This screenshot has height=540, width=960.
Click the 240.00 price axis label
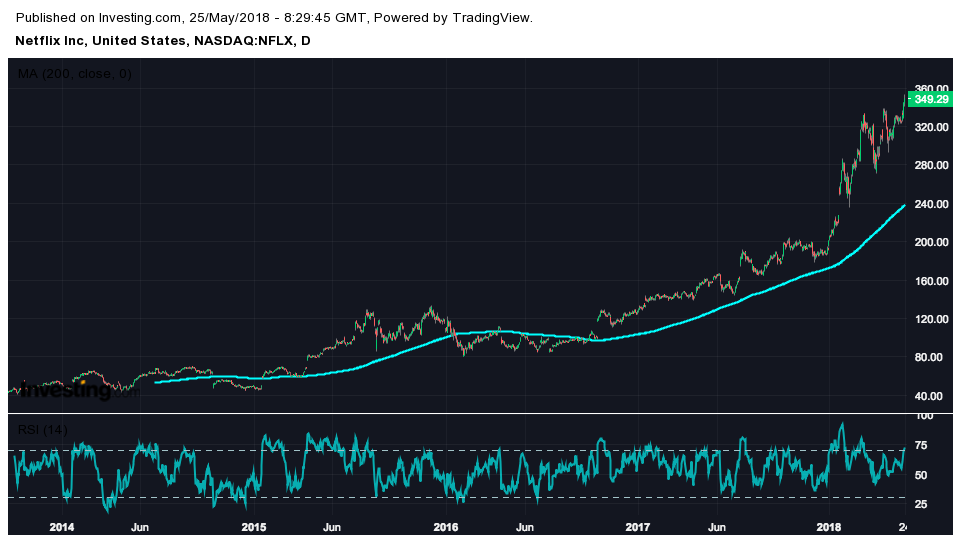(x=932, y=204)
